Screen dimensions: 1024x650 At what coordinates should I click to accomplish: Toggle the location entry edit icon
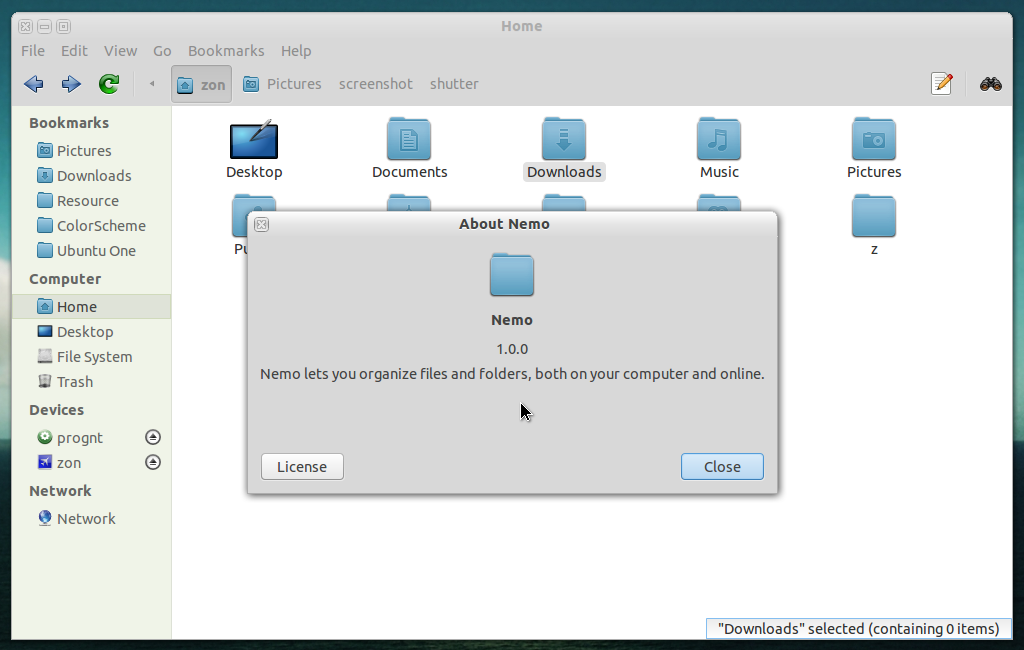[941, 84]
